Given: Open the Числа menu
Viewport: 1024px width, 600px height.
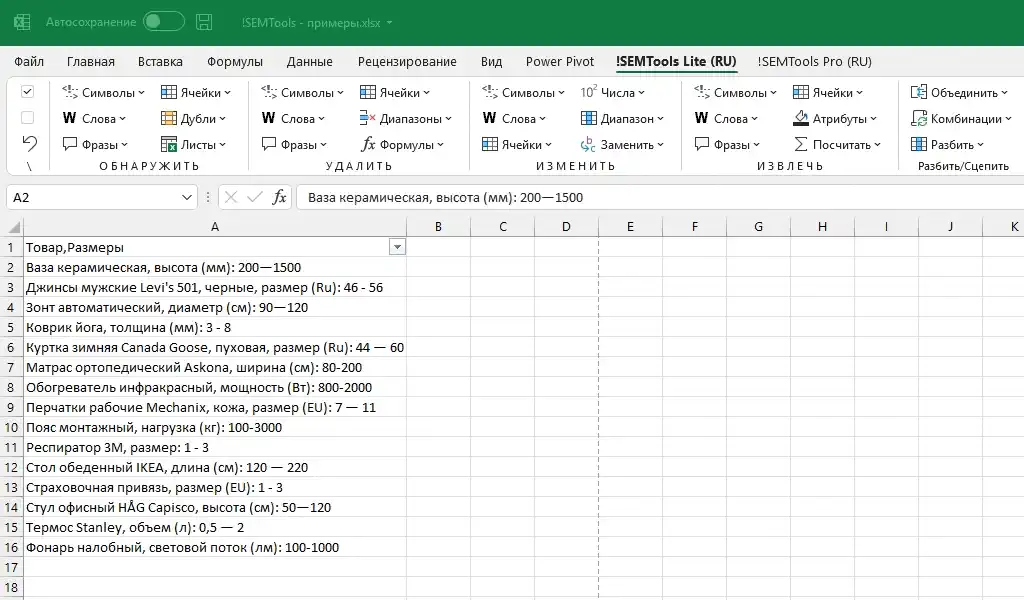Looking at the screenshot, I should pyautogui.click(x=612, y=93).
